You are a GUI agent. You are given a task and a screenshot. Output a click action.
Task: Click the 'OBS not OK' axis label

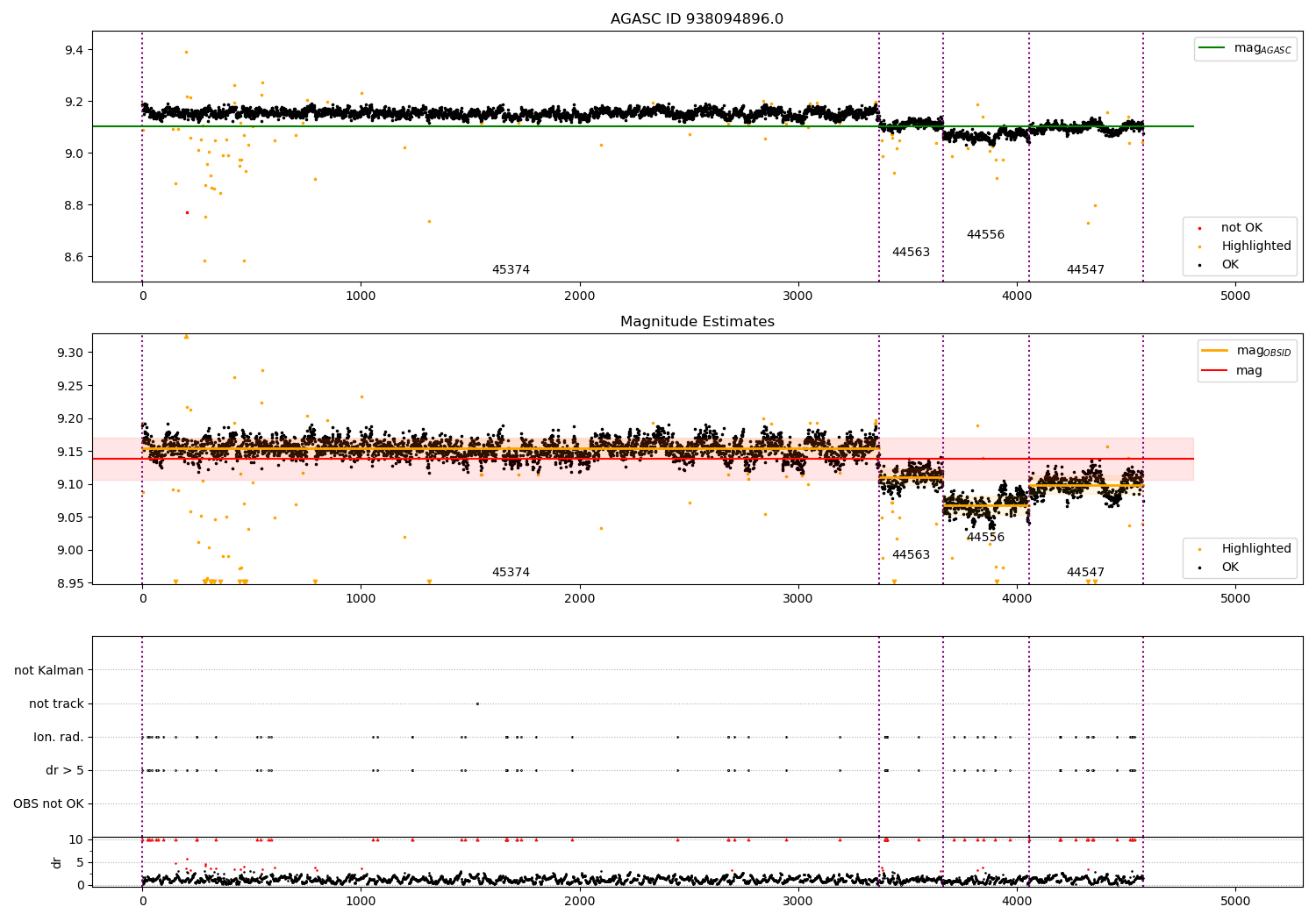(48, 804)
